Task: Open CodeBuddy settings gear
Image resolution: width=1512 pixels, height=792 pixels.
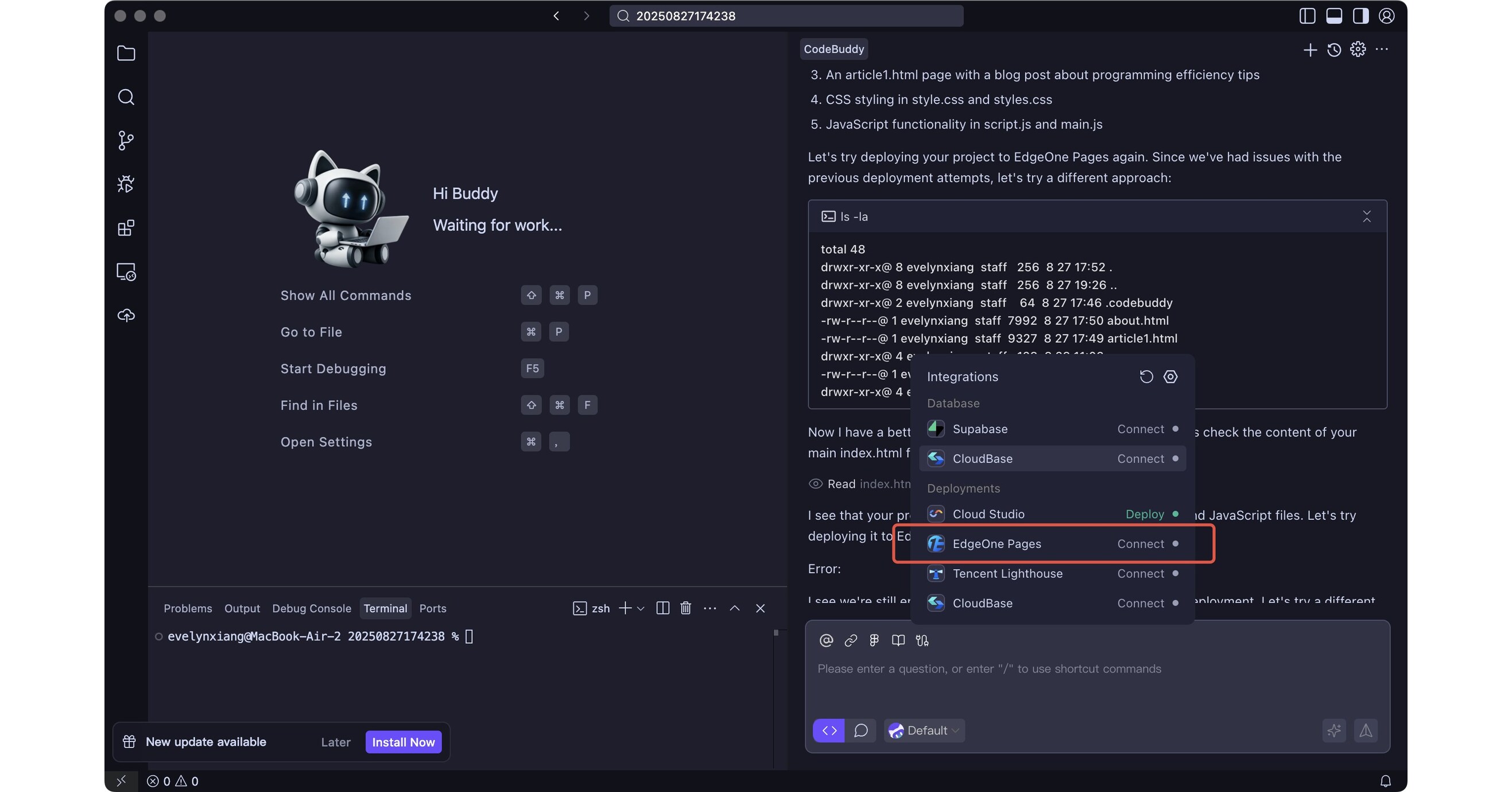Action: click(1358, 50)
